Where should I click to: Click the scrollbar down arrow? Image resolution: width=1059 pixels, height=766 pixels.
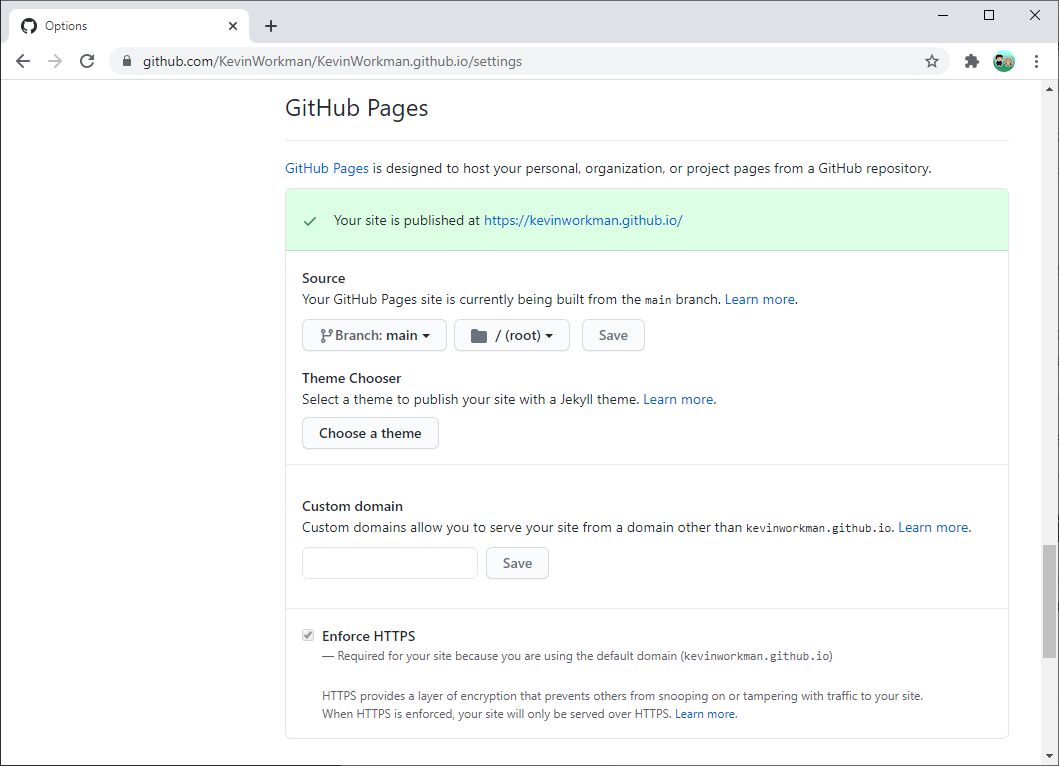(1049, 757)
